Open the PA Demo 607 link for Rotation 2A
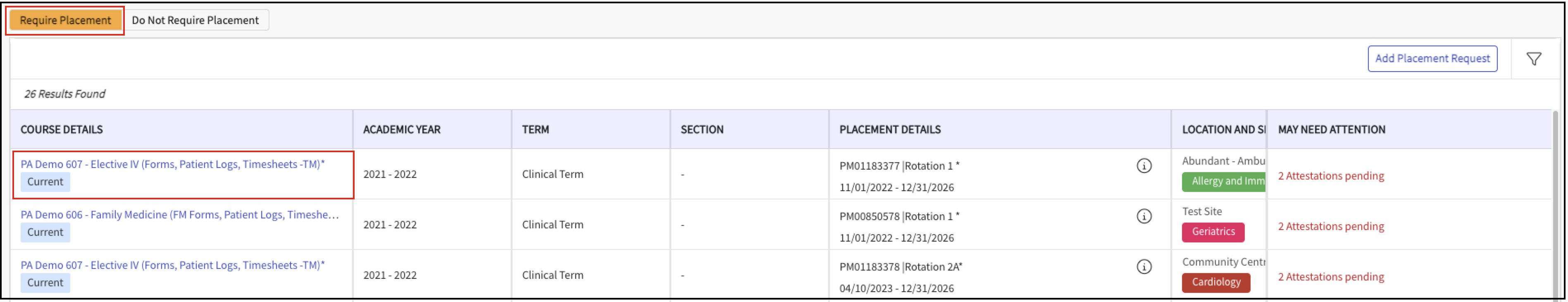This screenshot has width=1568, height=302. pyautogui.click(x=172, y=266)
